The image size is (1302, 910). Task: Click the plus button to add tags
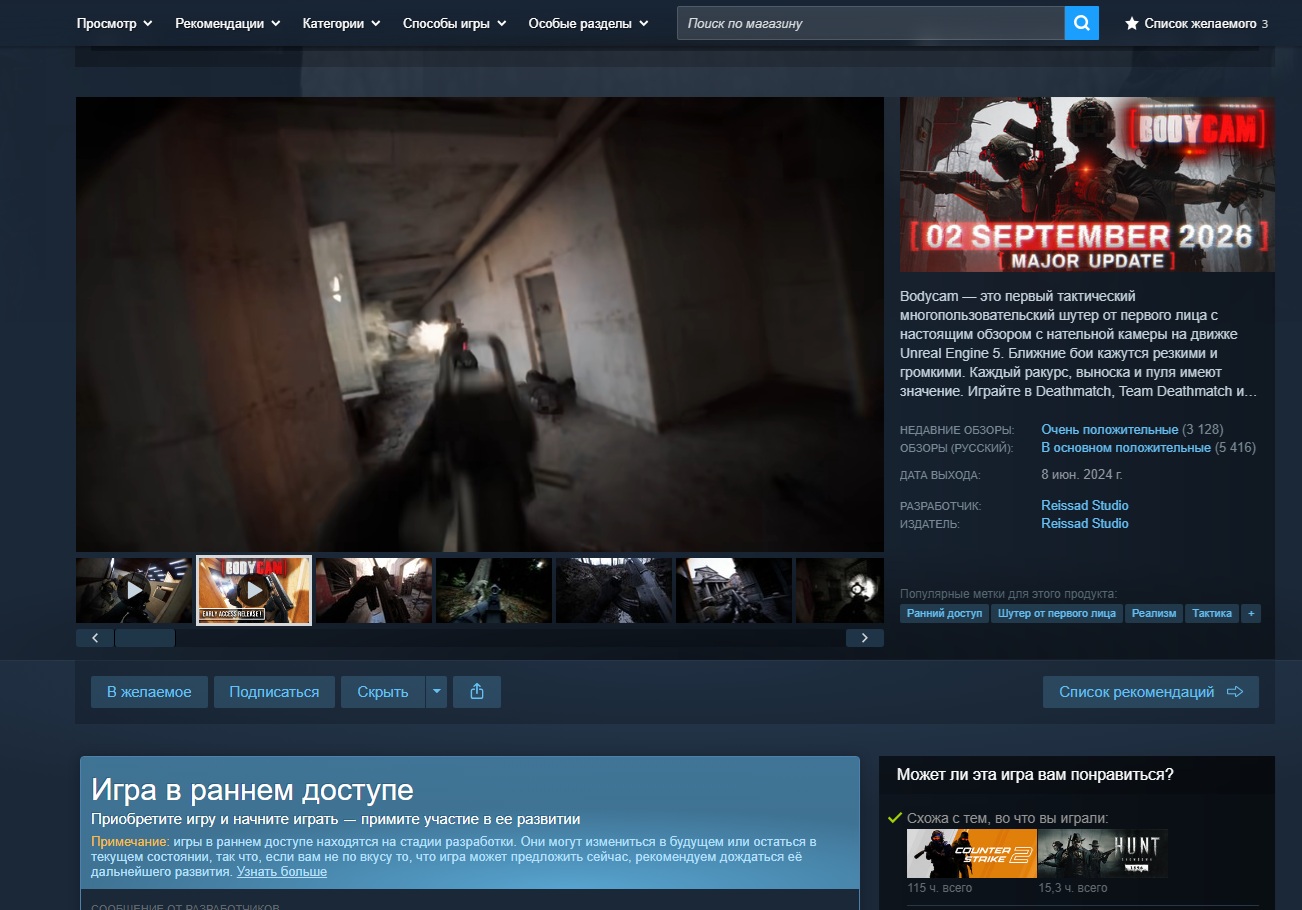1250,613
